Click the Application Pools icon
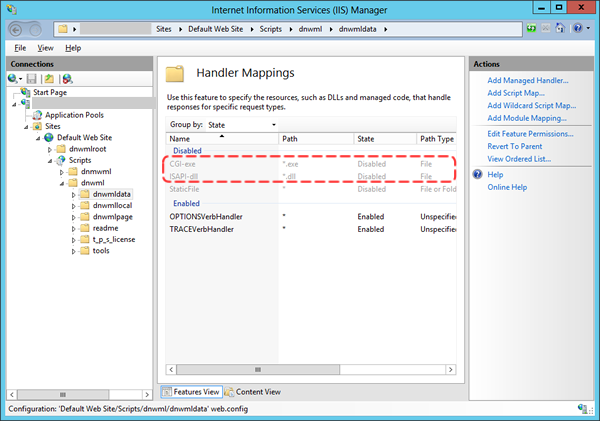 click(x=37, y=115)
